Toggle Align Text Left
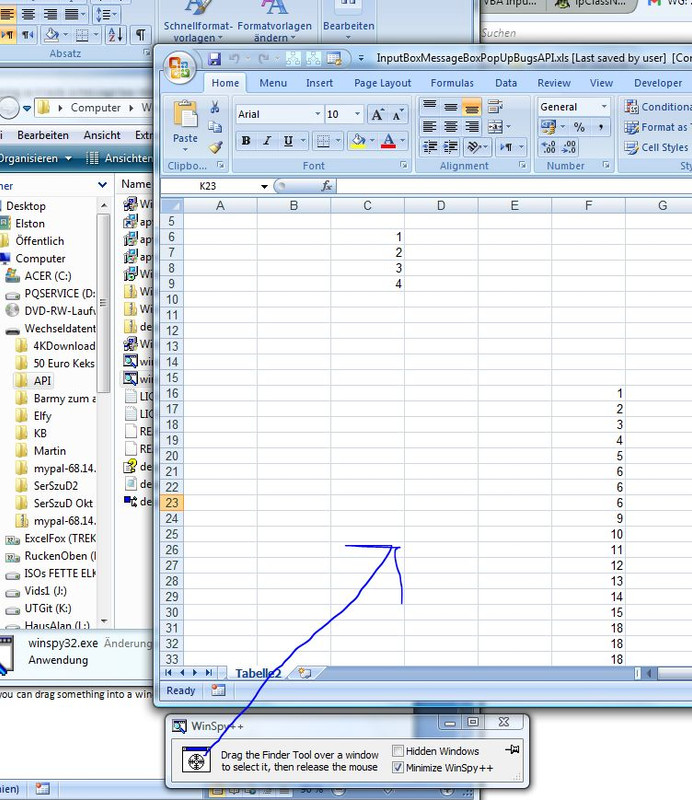 click(430, 127)
